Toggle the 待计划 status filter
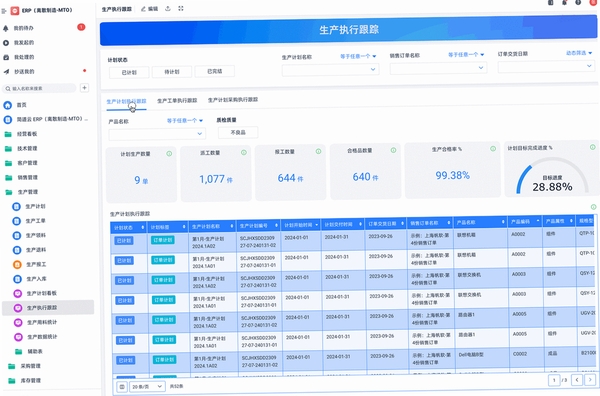This screenshot has width=600, height=396. (x=172, y=72)
